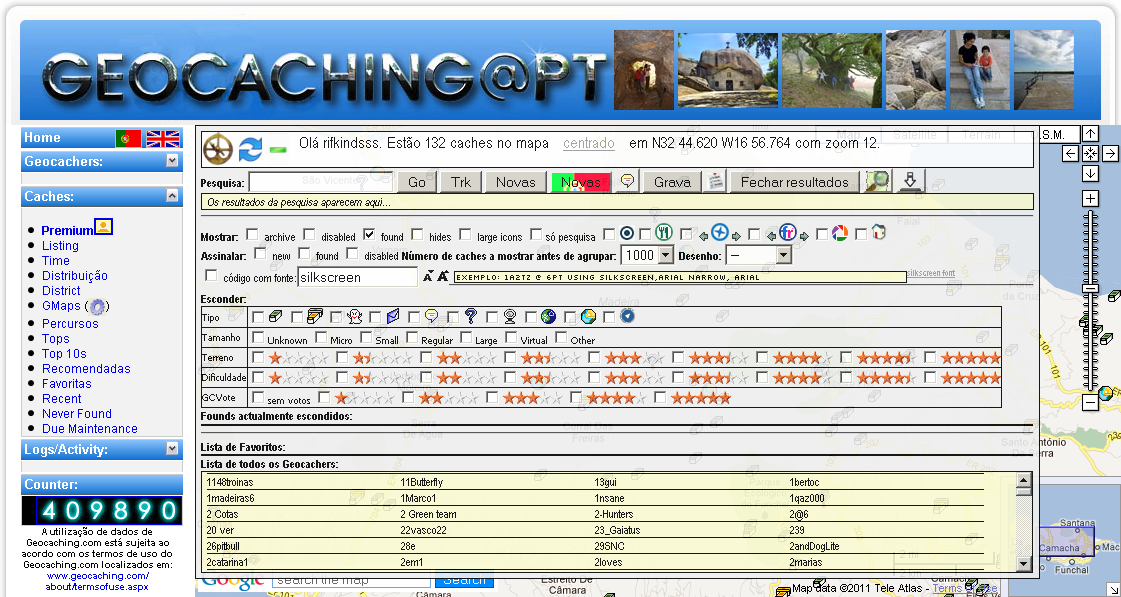Click the green minus collapse icon
The image size is (1121, 597).
point(278,150)
